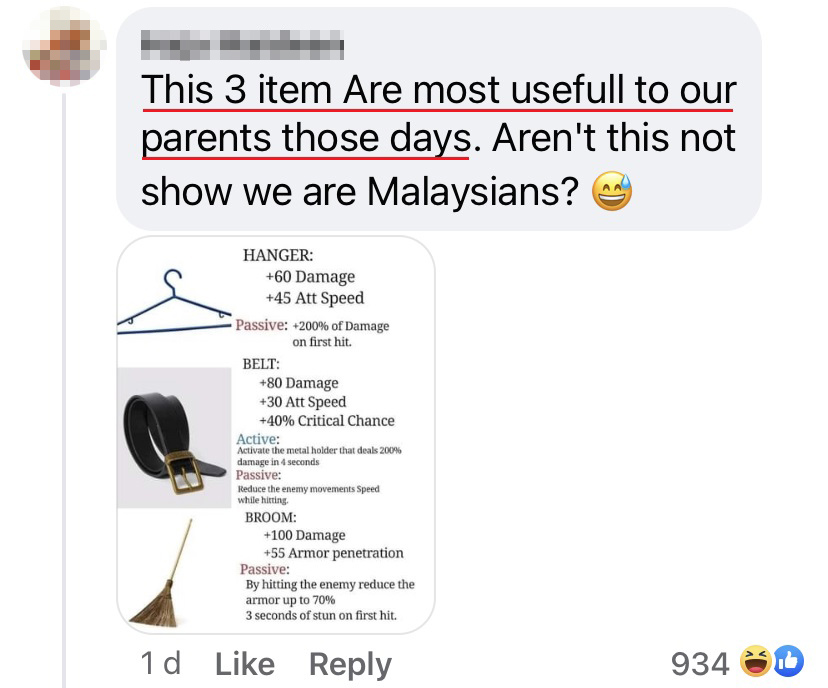The width and height of the screenshot is (828, 688).
Task: Click the 1 d timestamp
Action: (x=161, y=663)
